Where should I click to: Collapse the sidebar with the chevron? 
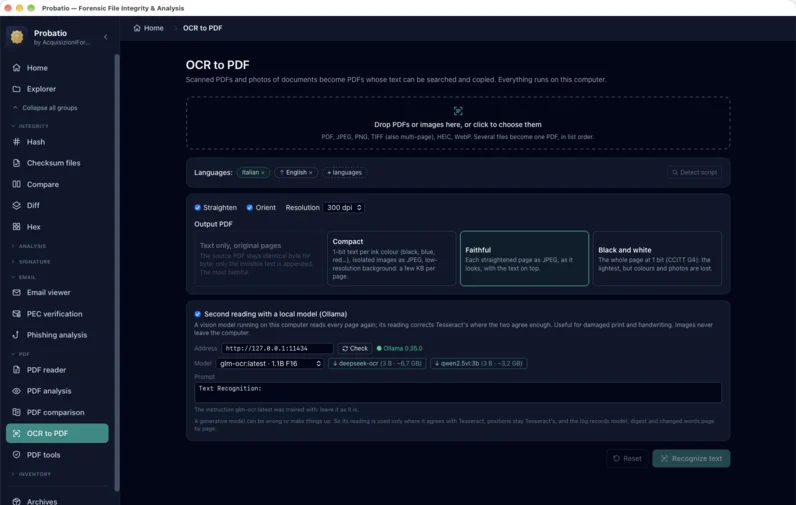pos(106,37)
